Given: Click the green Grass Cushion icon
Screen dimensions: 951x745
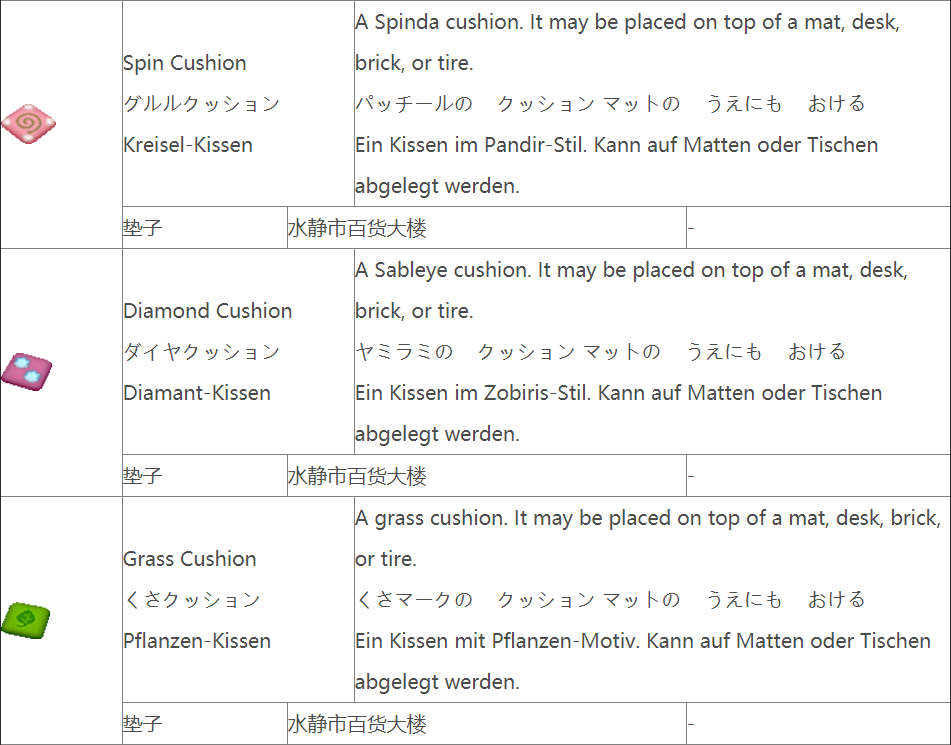Looking at the screenshot, I should 25,621.
